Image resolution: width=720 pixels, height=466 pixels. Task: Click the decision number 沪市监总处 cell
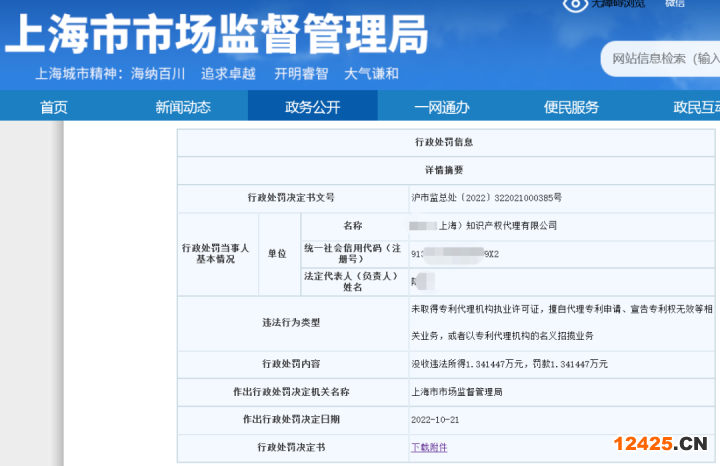pyautogui.click(x=487, y=198)
